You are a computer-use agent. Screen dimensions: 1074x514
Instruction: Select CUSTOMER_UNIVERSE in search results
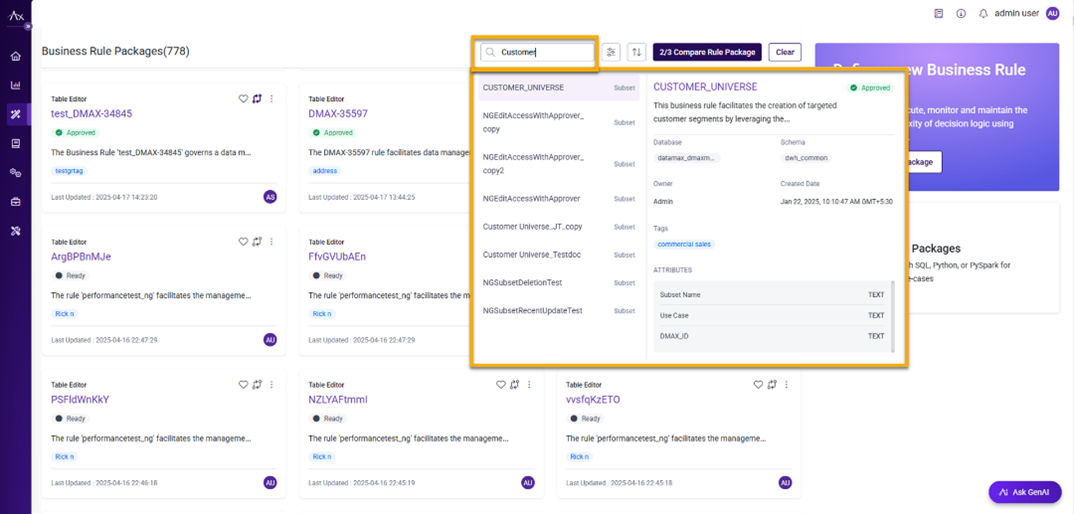523,88
